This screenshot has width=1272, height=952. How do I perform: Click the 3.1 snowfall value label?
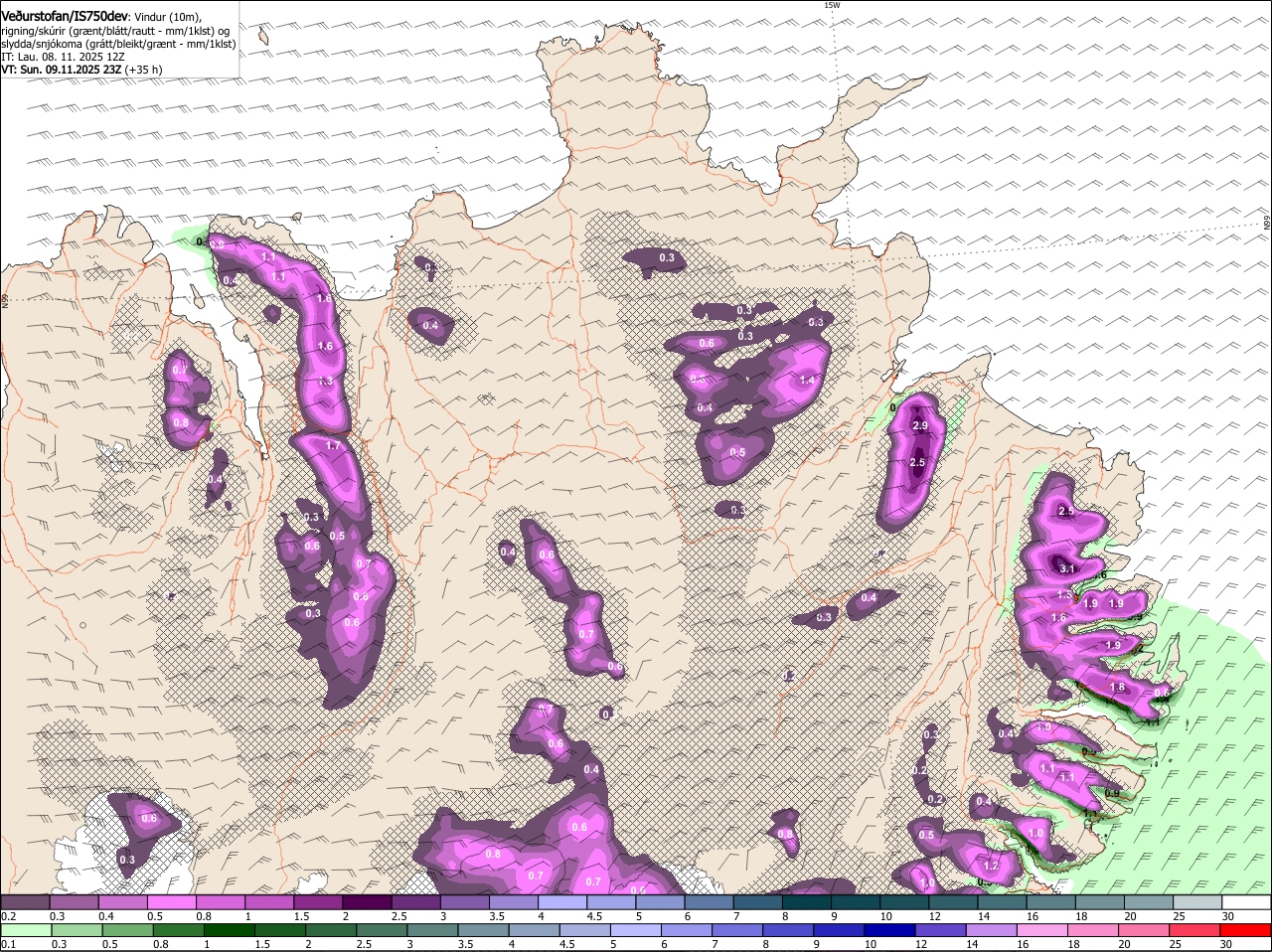point(1068,568)
